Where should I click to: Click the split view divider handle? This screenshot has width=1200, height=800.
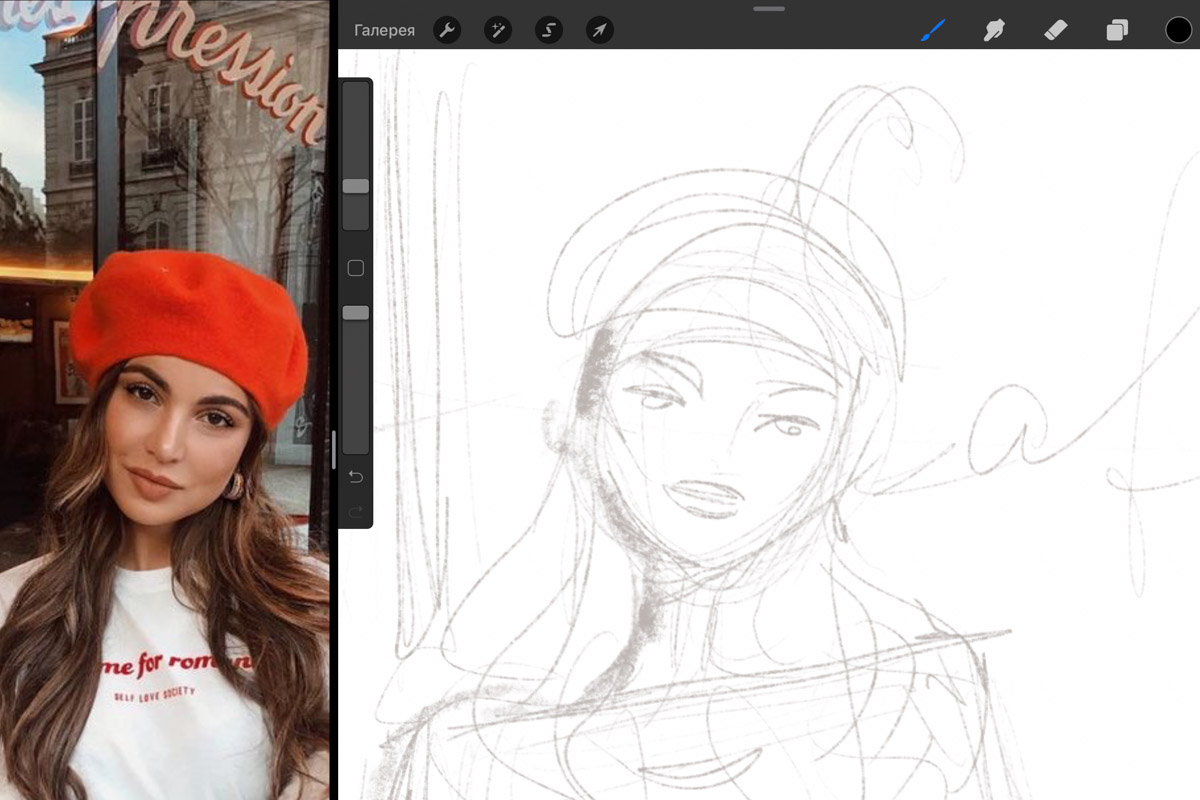pyautogui.click(x=333, y=450)
